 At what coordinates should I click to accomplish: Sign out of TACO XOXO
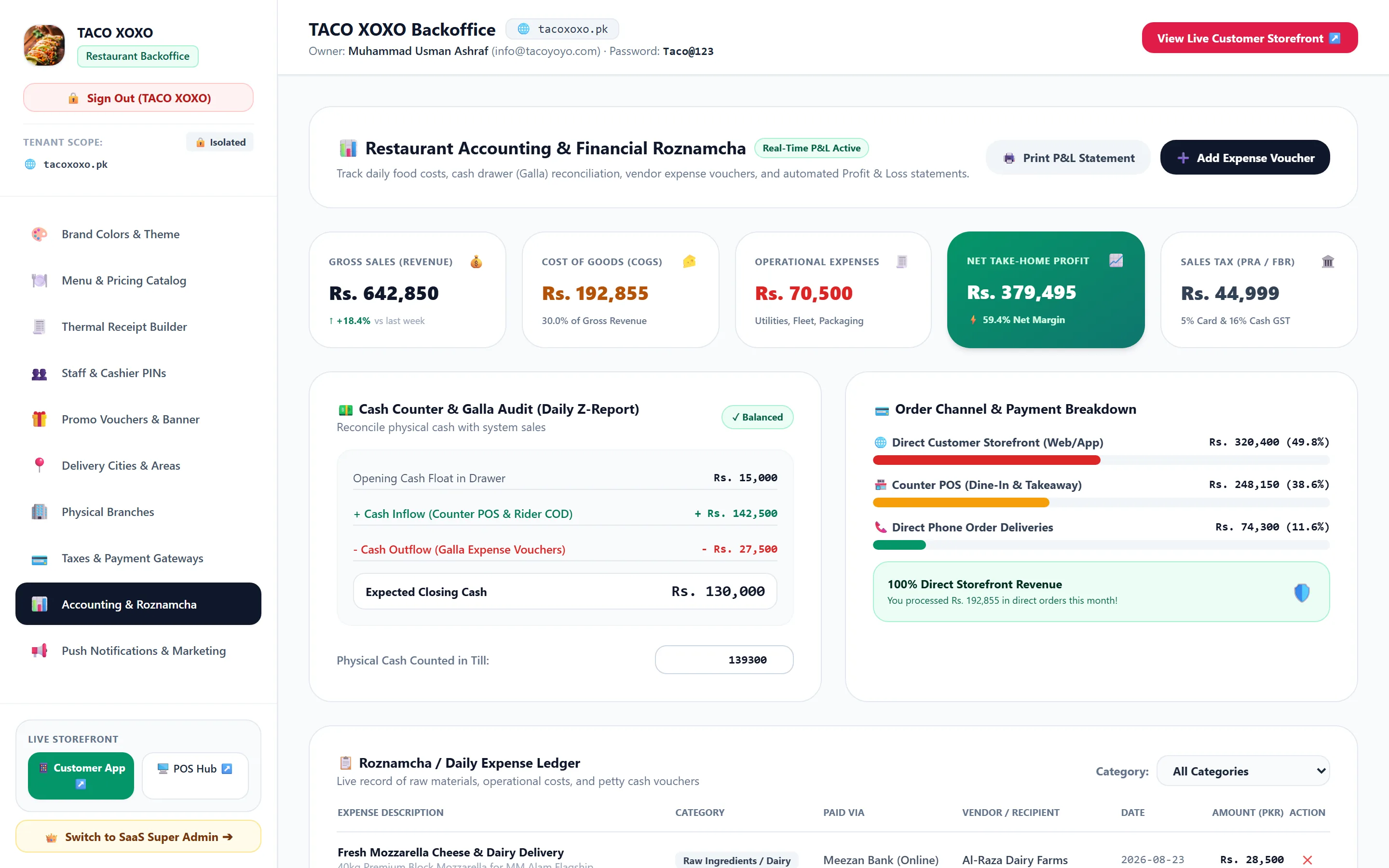(x=138, y=98)
